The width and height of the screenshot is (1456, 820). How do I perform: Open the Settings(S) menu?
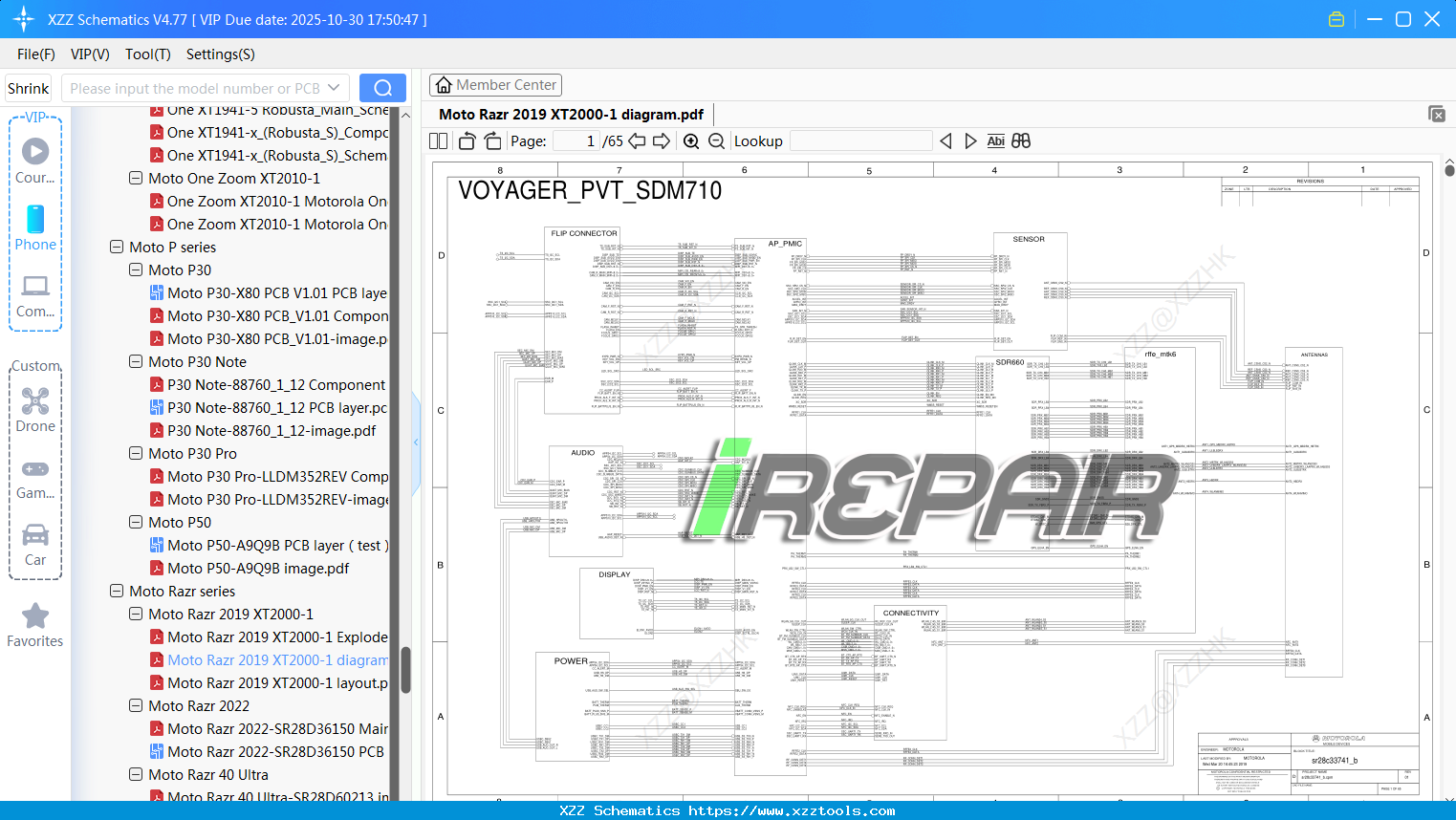(x=221, y=54)
